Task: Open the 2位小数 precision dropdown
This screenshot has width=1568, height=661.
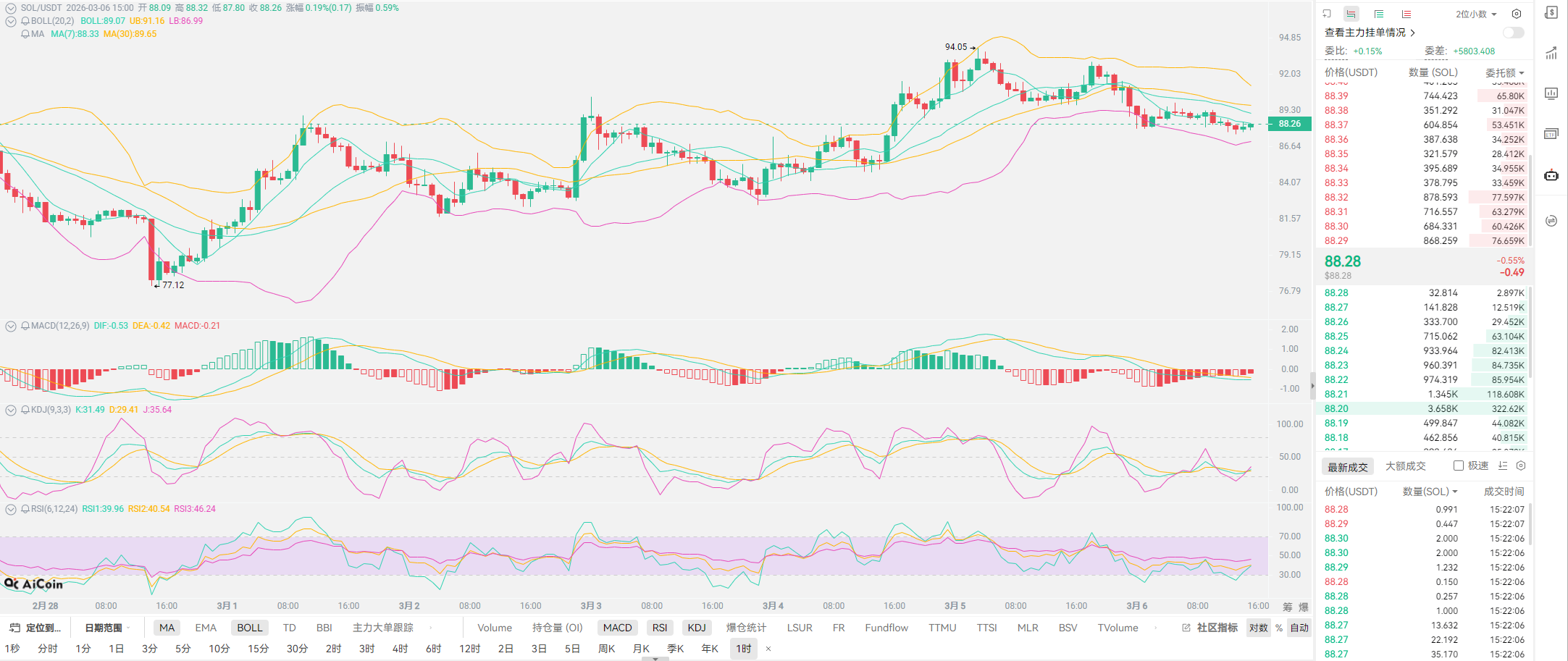Action: [1475, 14]
